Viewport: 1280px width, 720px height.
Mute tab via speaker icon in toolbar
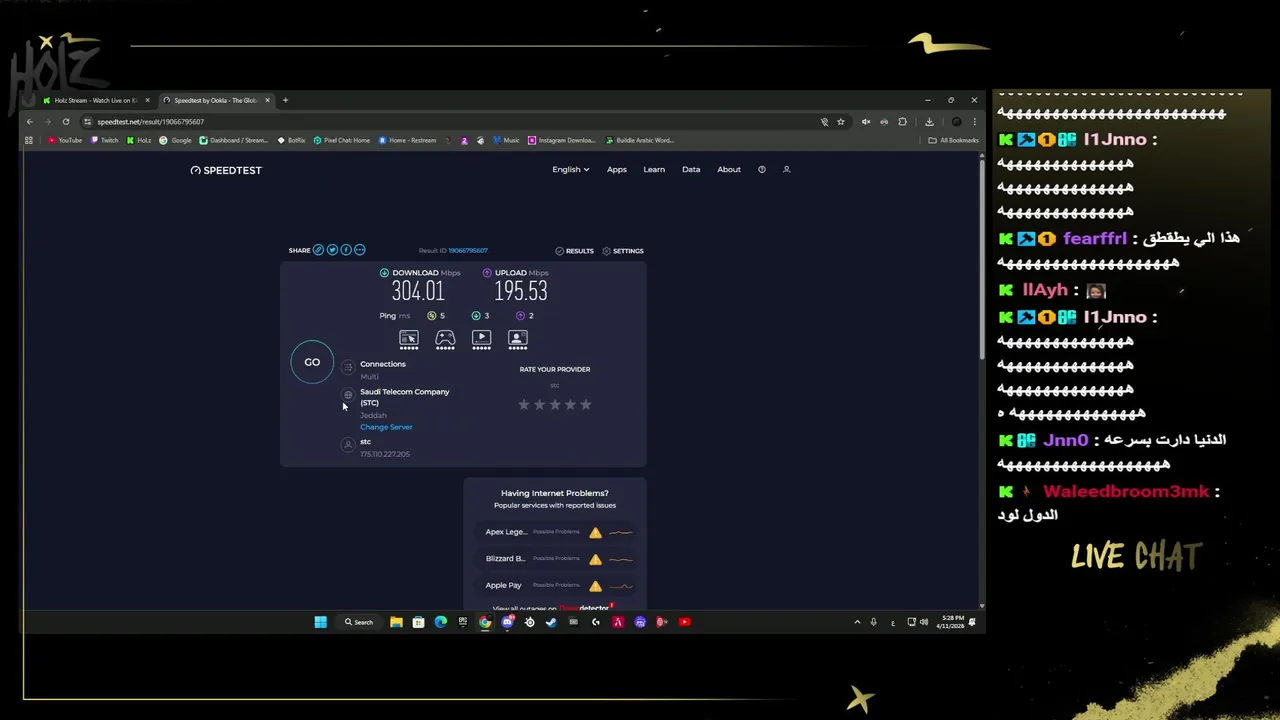pyautogui.click(x=866, y=122)
